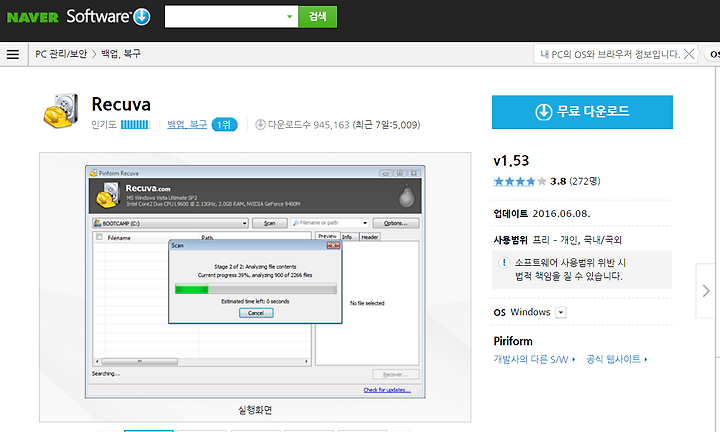Viewport: 720px width, 432px height.
Task: Click the 무료 다운로드 button
Action: (x=582, y=112)
